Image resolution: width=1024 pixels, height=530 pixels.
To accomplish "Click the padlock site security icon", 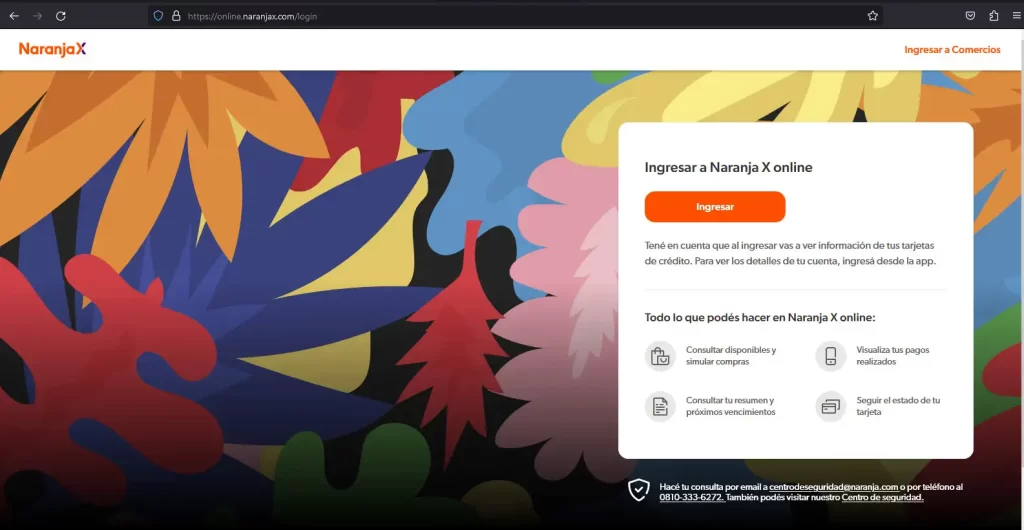I will tap(176, 16).
